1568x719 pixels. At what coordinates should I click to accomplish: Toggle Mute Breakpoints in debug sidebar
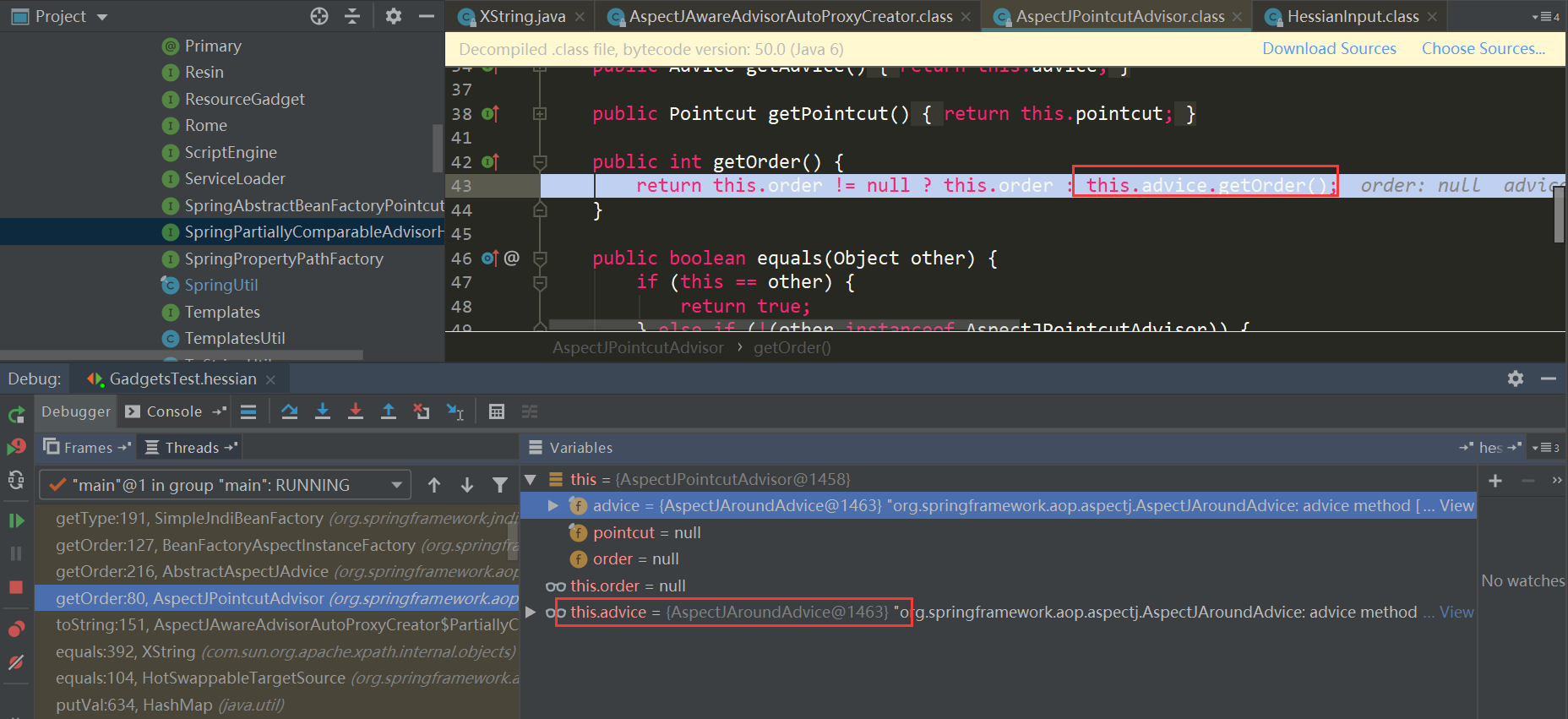(x=16, y=662)
